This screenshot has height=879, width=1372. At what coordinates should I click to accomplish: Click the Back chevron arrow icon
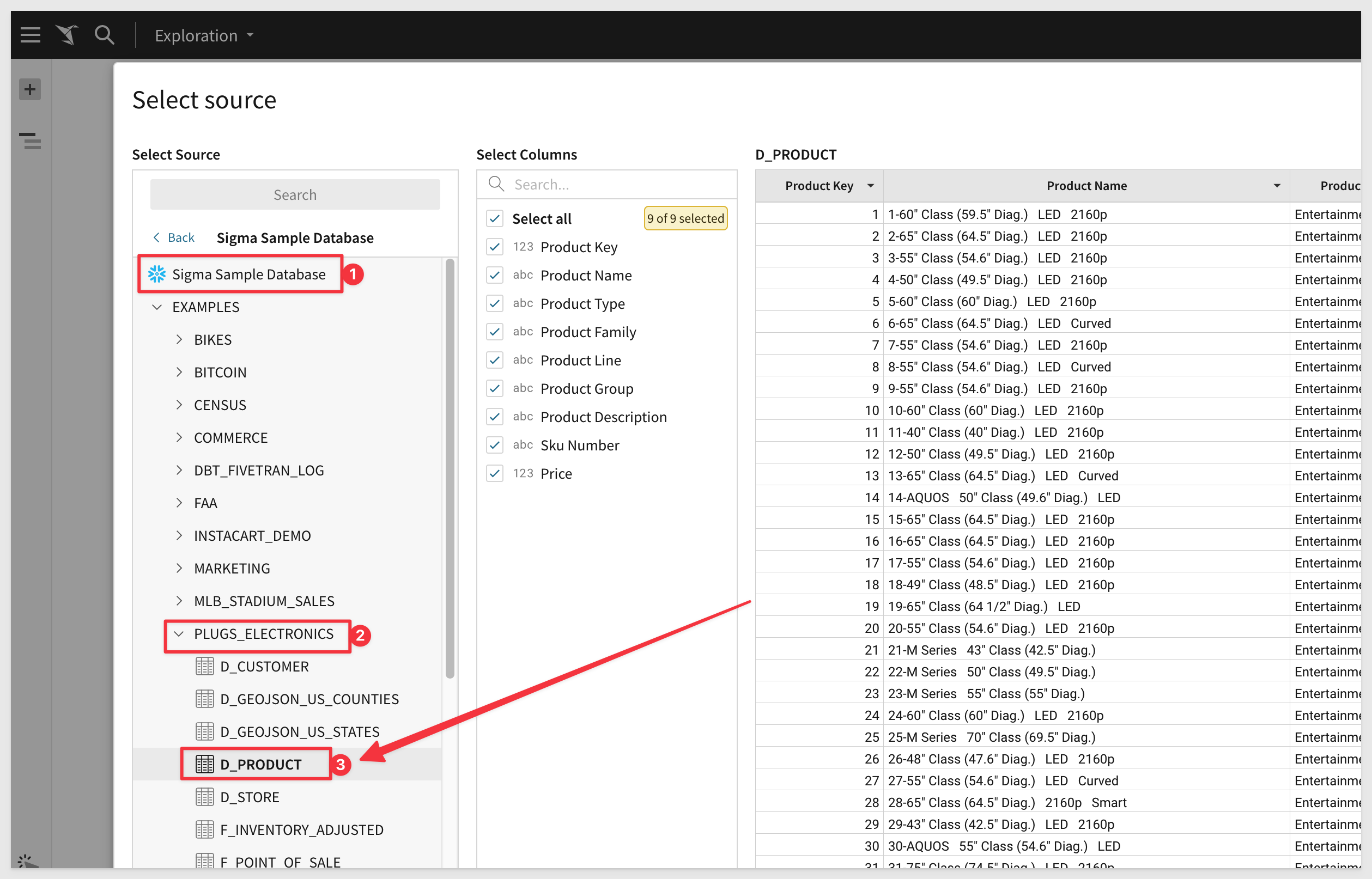pos(156,237)
